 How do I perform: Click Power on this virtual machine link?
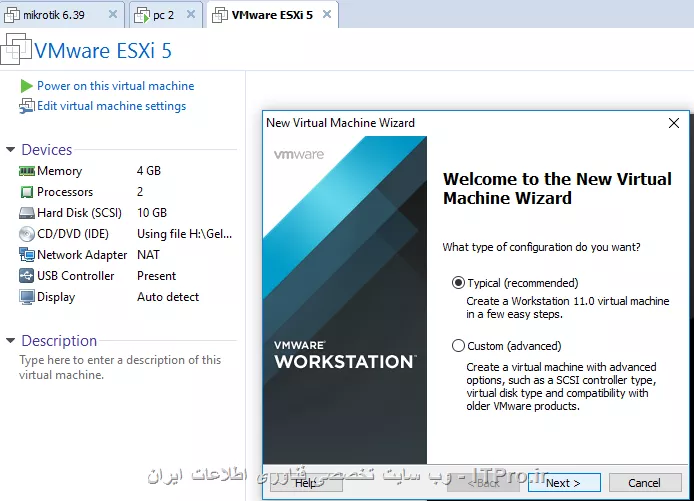116,86
